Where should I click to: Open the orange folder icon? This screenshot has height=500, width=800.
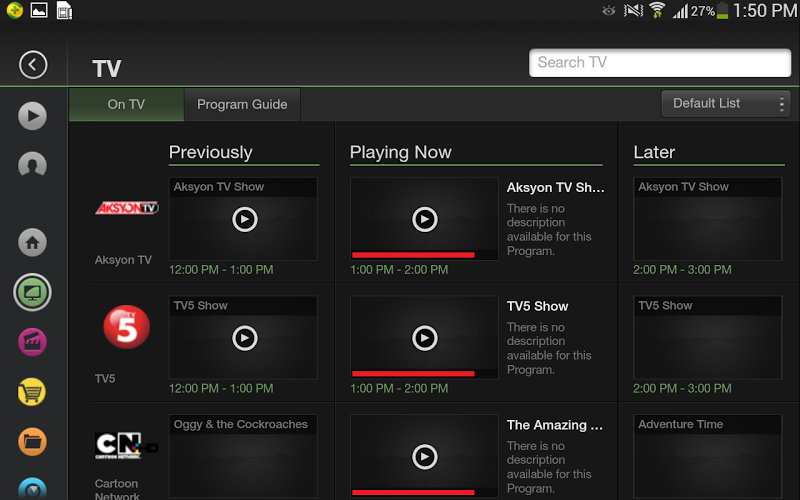(x=33, y=440)
